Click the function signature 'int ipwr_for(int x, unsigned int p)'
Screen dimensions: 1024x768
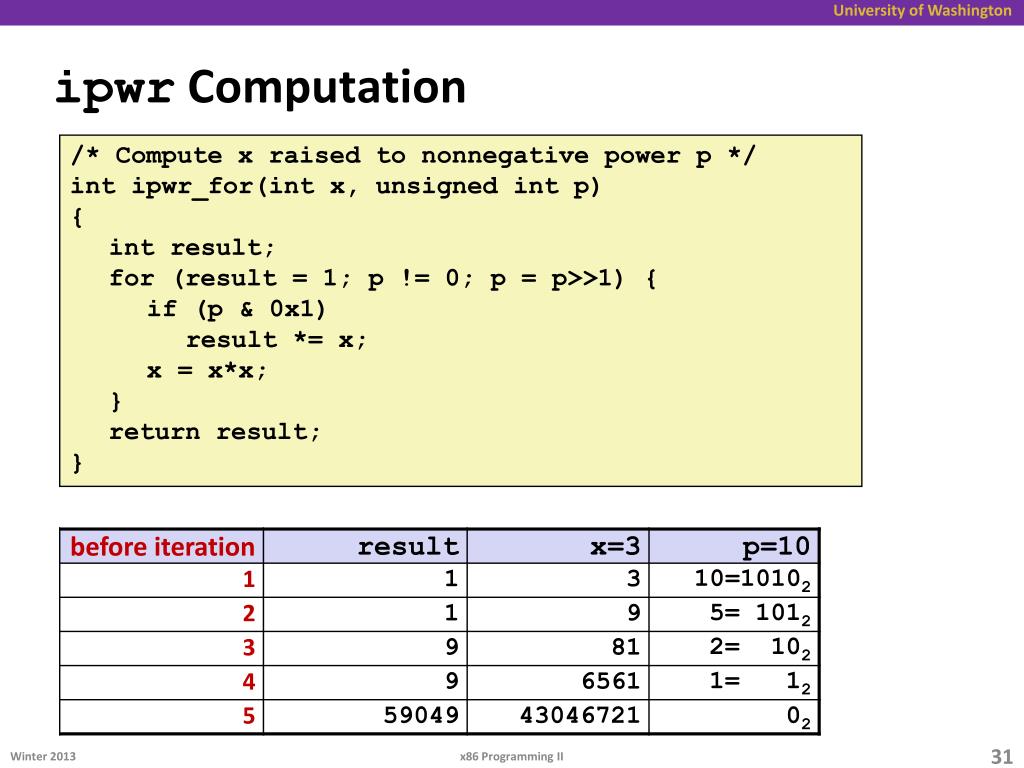point(335,187)
